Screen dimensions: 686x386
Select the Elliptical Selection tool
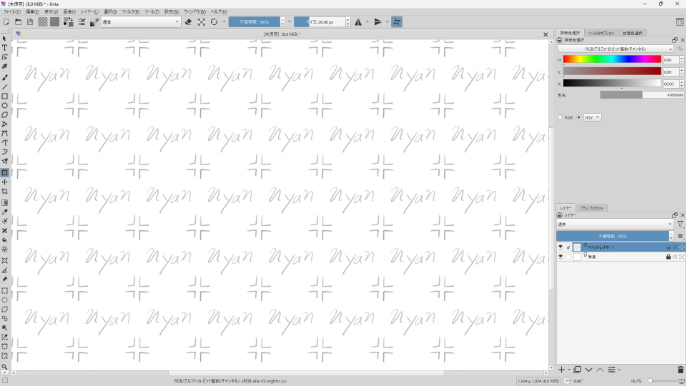[4, 300]
